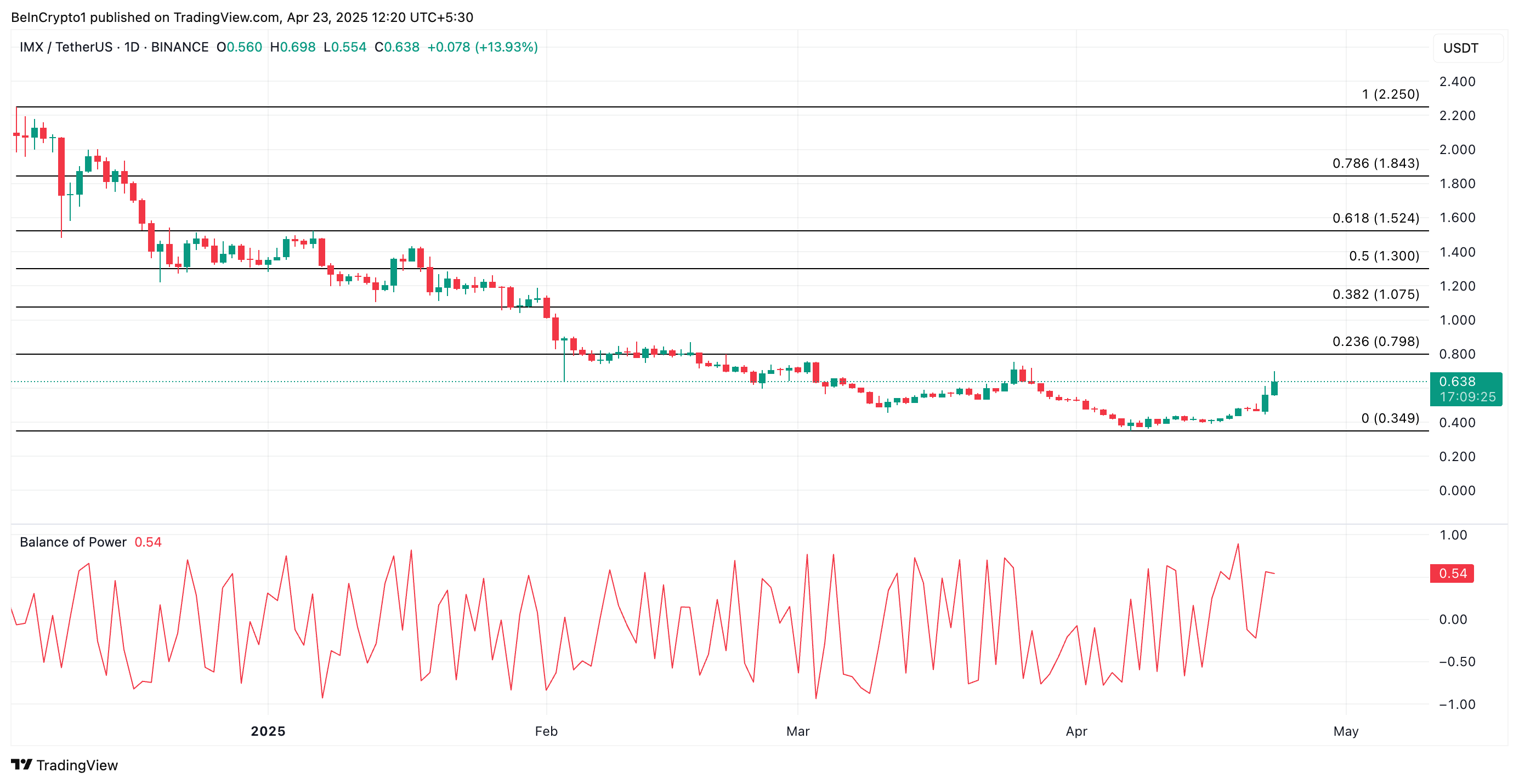This screenshot has height=784, width=1519.
Task: Select the 0.236 (0.798) Fibonacci label
Action: pos(1375,342)
